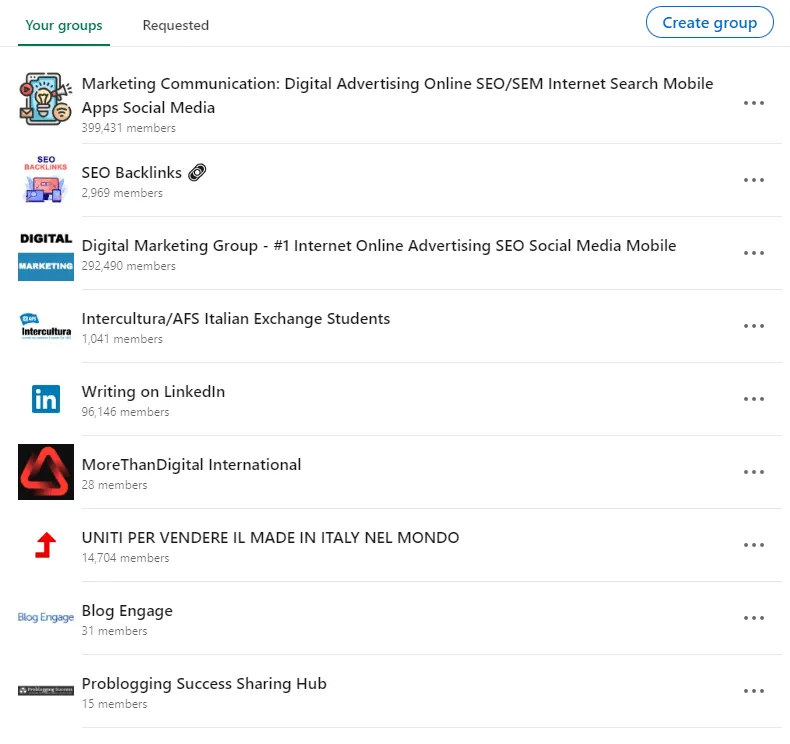Open more options for SEO Backlinks
The height and width of the screenshot is (744, 790).
753,180
